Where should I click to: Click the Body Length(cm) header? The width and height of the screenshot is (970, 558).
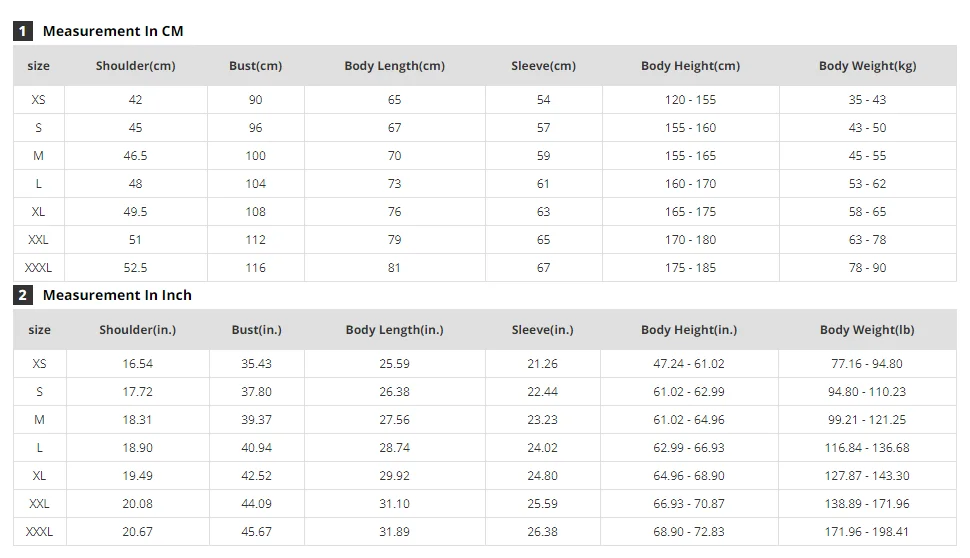[x=394, y=66]
